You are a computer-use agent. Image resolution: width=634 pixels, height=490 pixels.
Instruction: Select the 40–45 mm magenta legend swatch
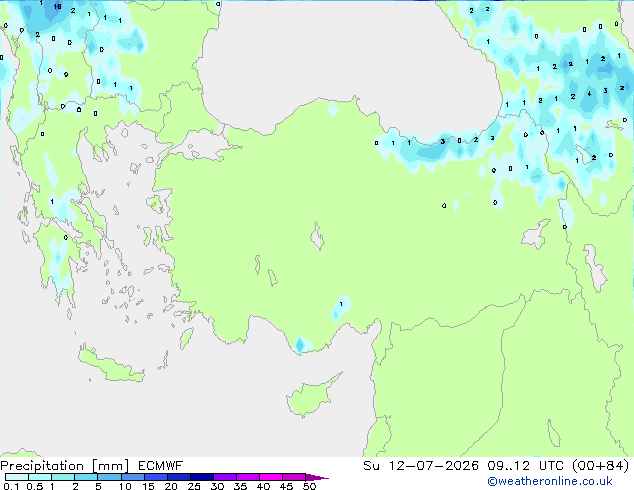[271, 477]
